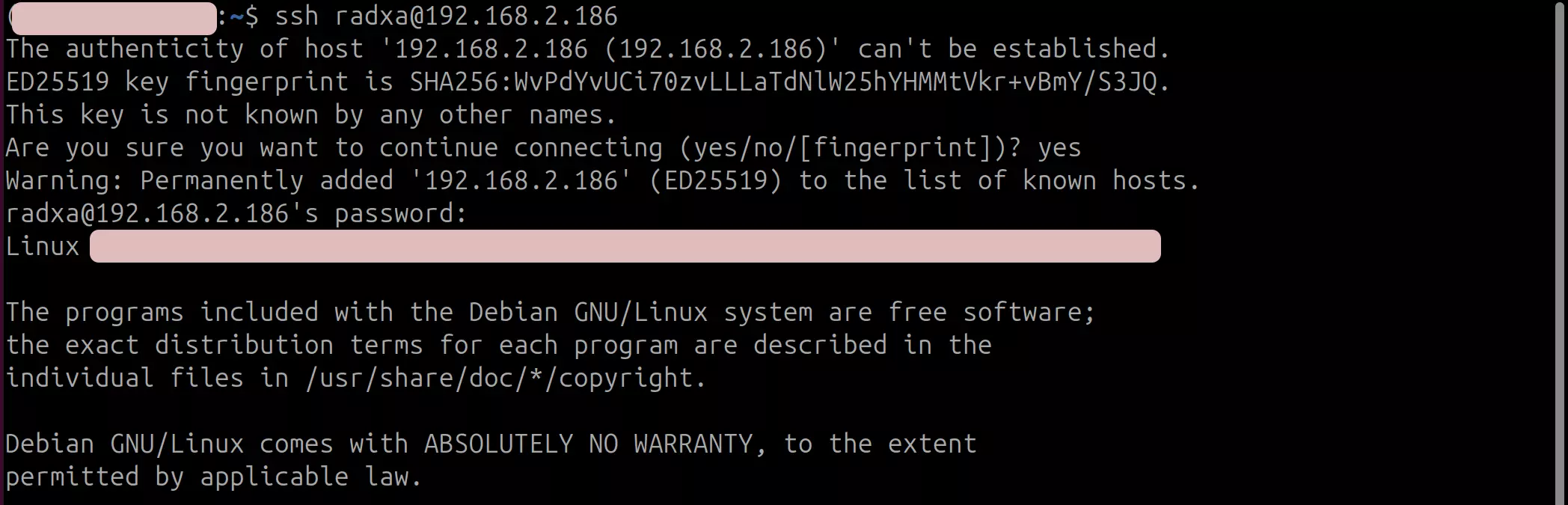Click the word 'Warning:' in terminal output

coord(65,180)
